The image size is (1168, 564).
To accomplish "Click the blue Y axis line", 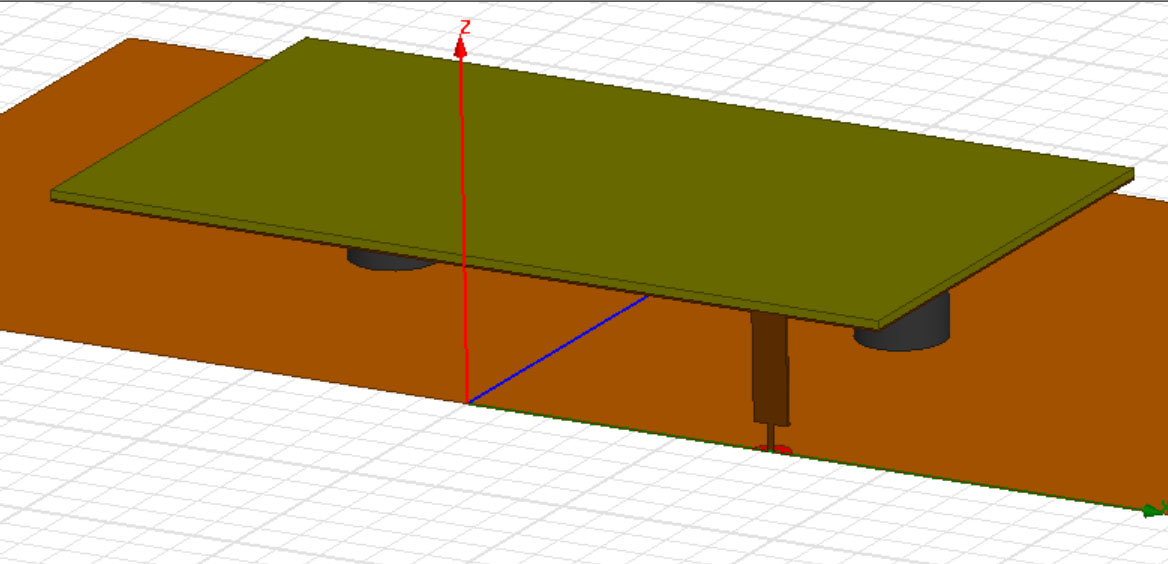I will [x=557, y=349].
